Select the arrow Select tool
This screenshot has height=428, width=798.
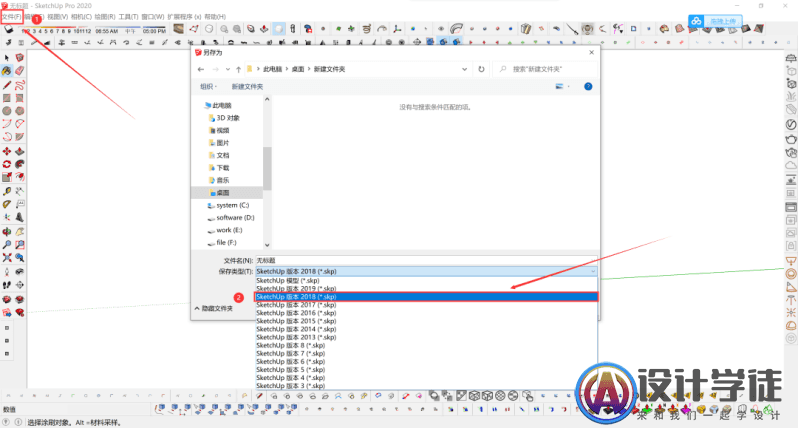(7, 58)
